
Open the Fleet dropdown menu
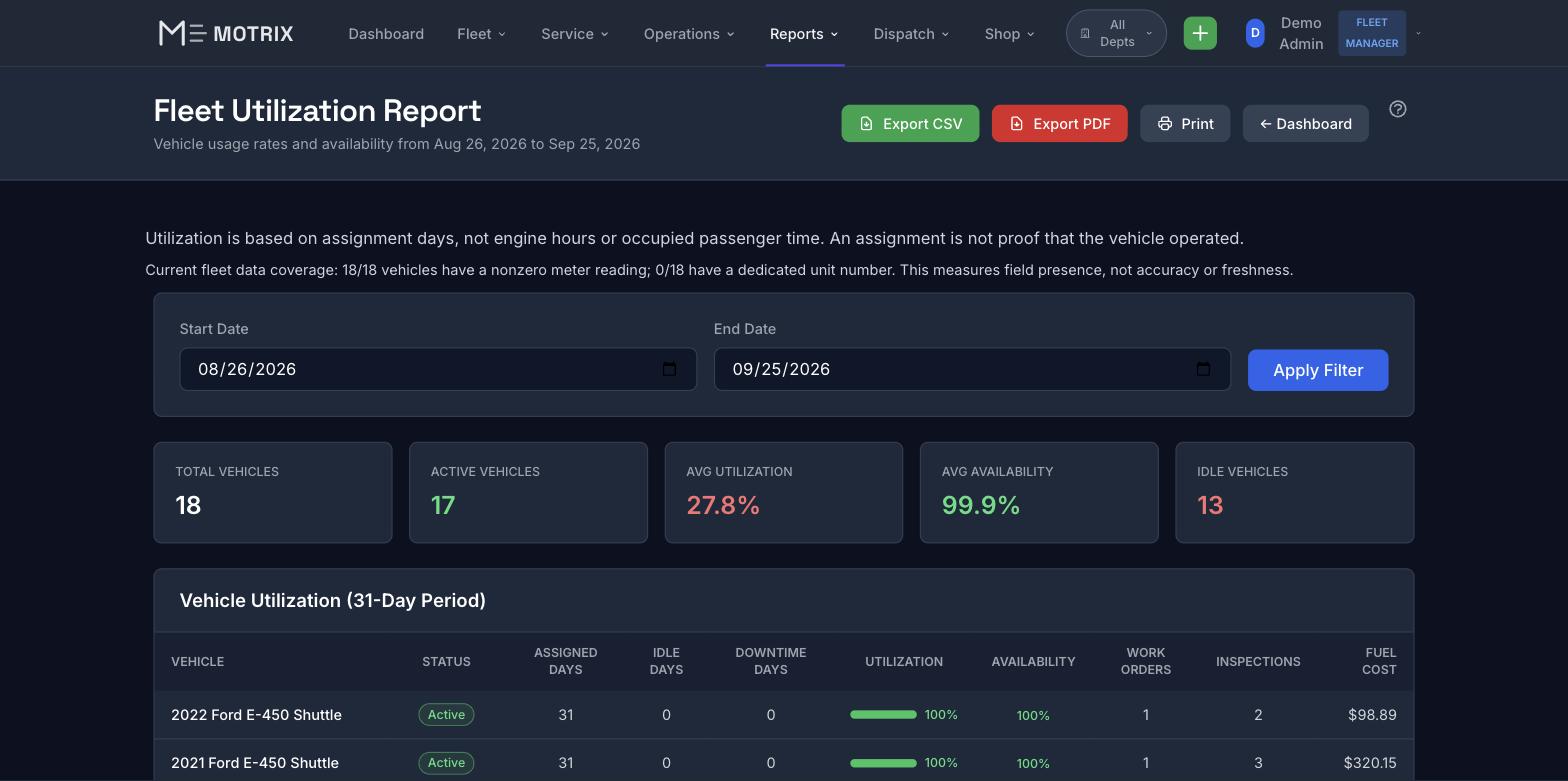[481, 33]
